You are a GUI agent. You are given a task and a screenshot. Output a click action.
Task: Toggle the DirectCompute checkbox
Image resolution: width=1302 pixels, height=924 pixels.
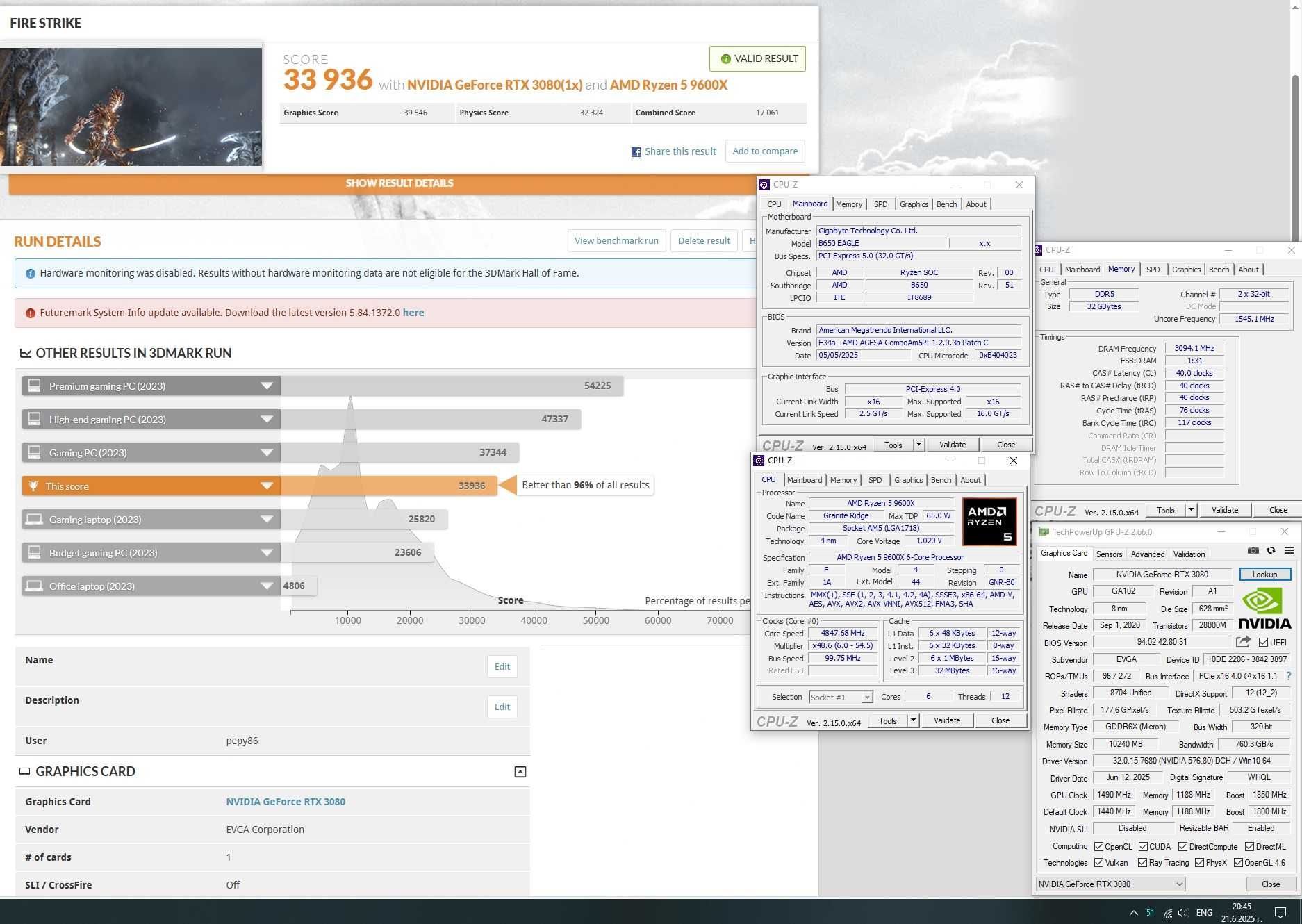tap(1182, 847)
